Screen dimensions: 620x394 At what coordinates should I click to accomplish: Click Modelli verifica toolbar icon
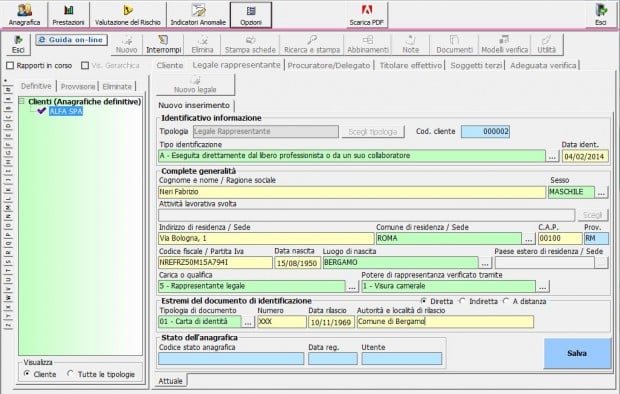(505, 44)
